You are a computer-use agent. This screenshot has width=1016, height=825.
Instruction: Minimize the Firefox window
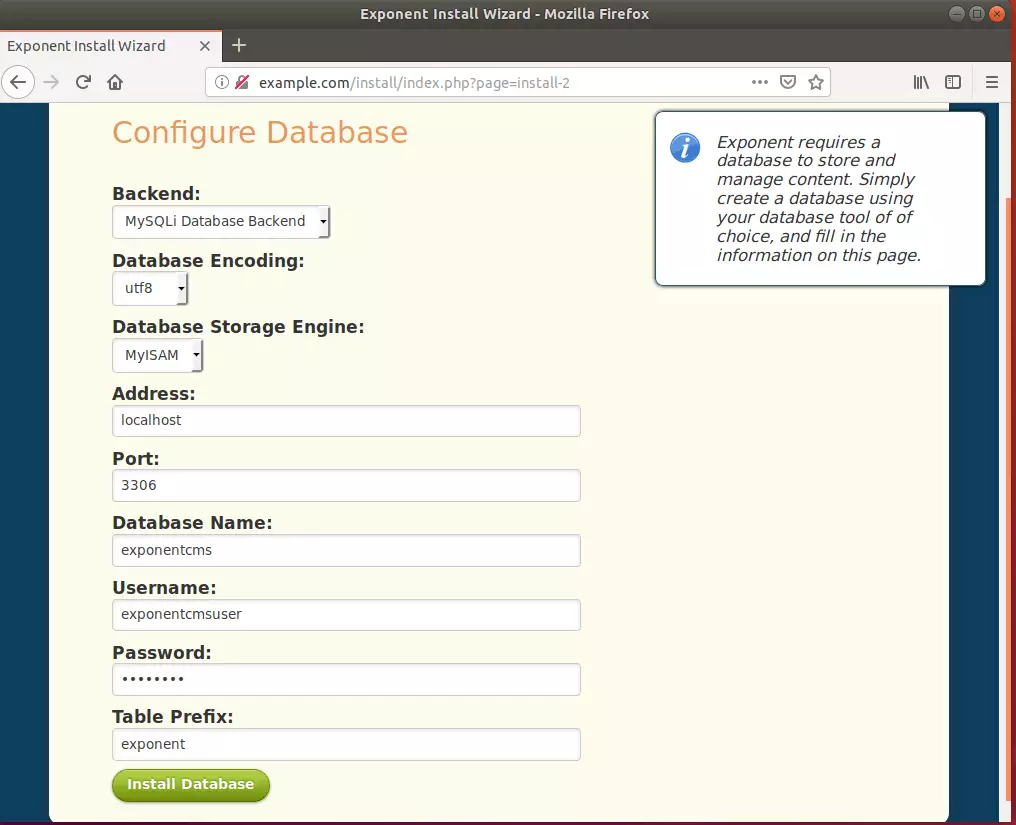(957, 14)
